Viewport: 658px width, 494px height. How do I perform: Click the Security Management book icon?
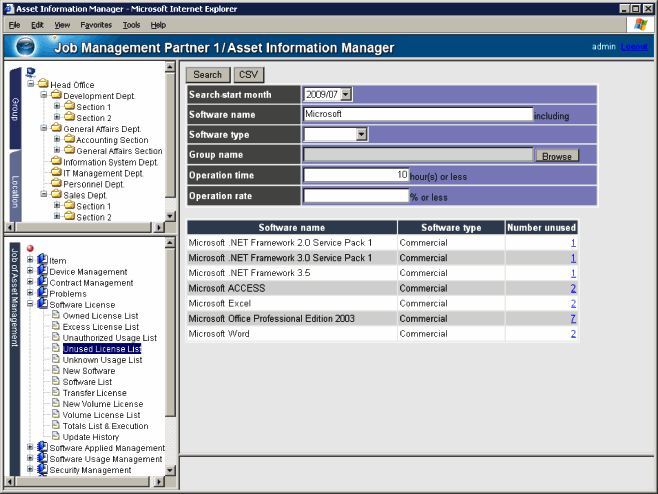pyautogui.click(x=42, y=470)
